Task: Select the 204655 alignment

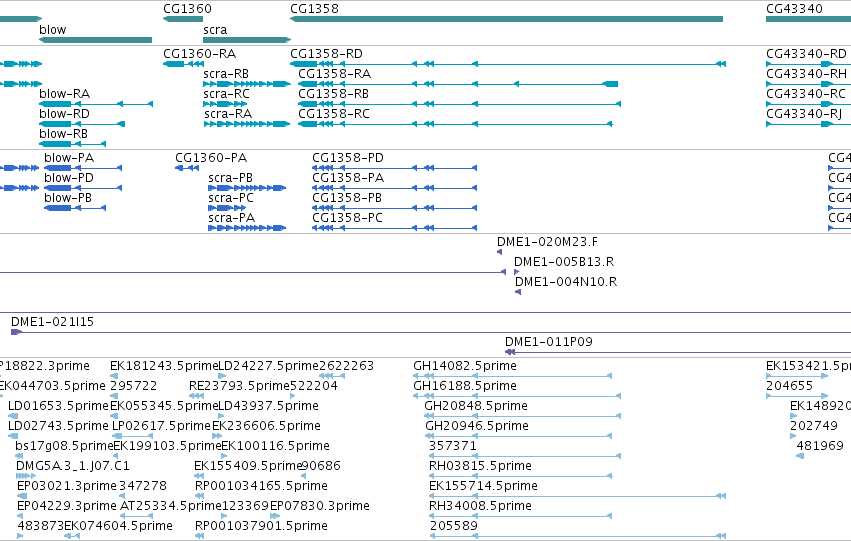Action: pyautogui.click(x=797, y=396)
